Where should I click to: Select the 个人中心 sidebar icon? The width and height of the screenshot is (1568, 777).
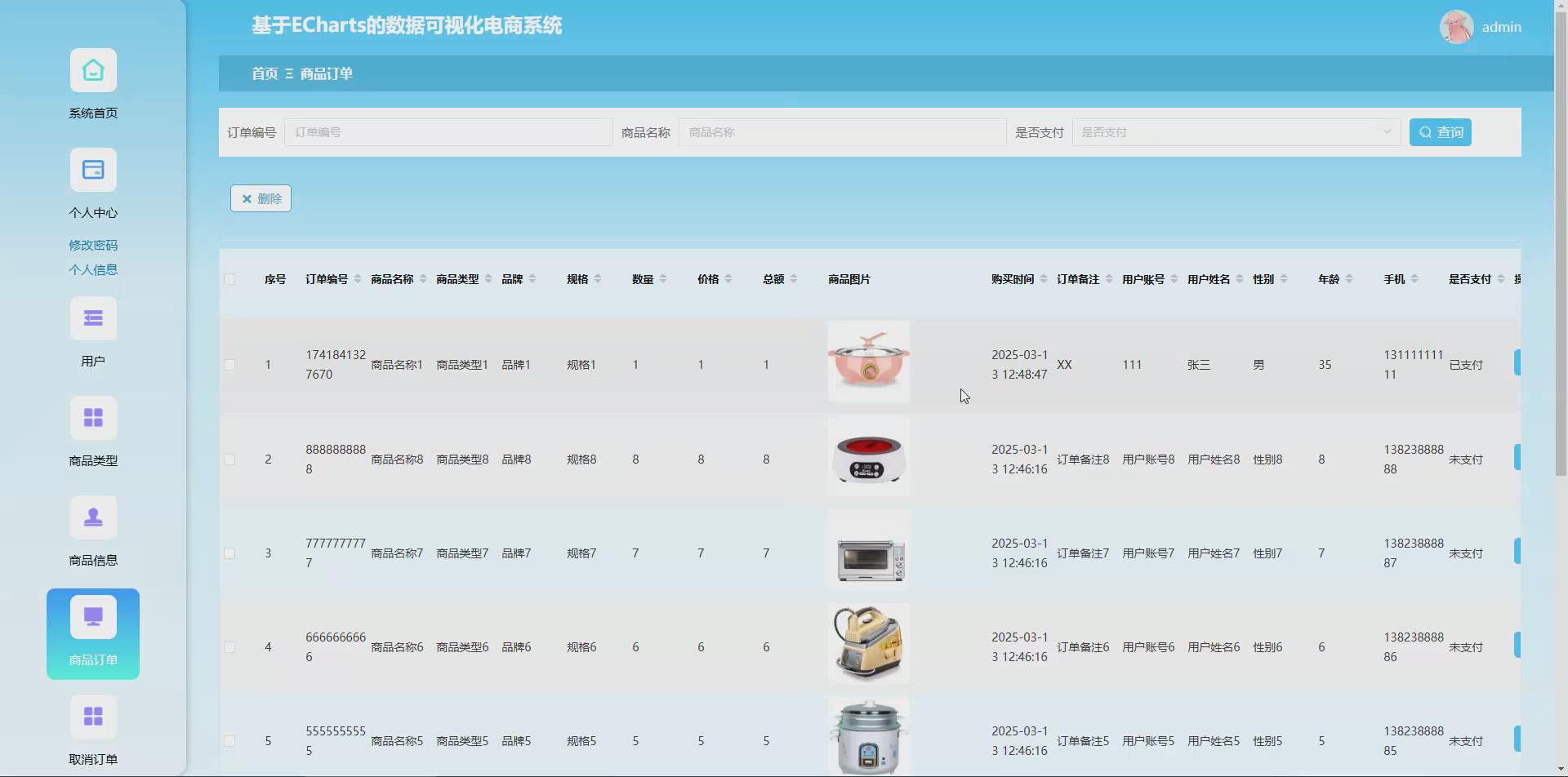[93, 170]
